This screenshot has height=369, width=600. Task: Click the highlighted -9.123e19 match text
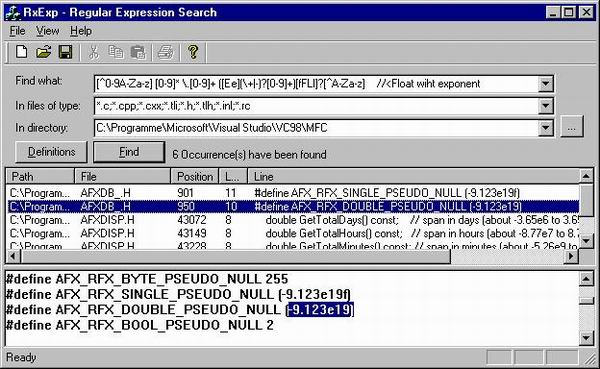pos(320,309)
